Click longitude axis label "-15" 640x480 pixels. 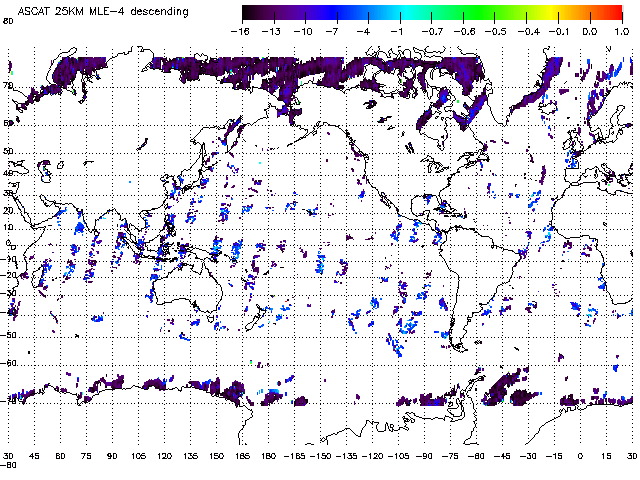coord(554,456)
